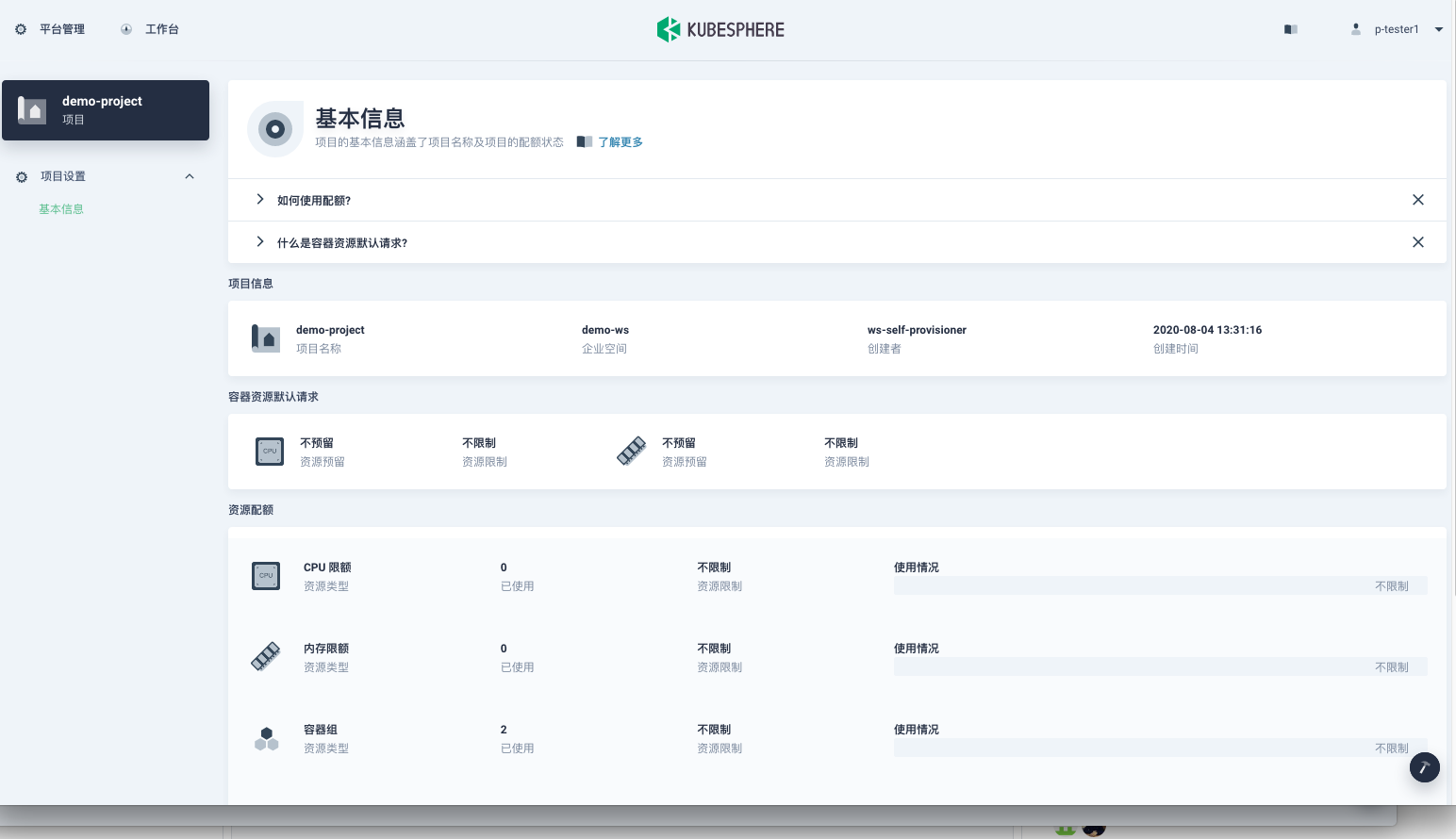The image size is (1456, 839).
Task: Click the demo-ws workspace value
Action: click(x=605, y=330)
